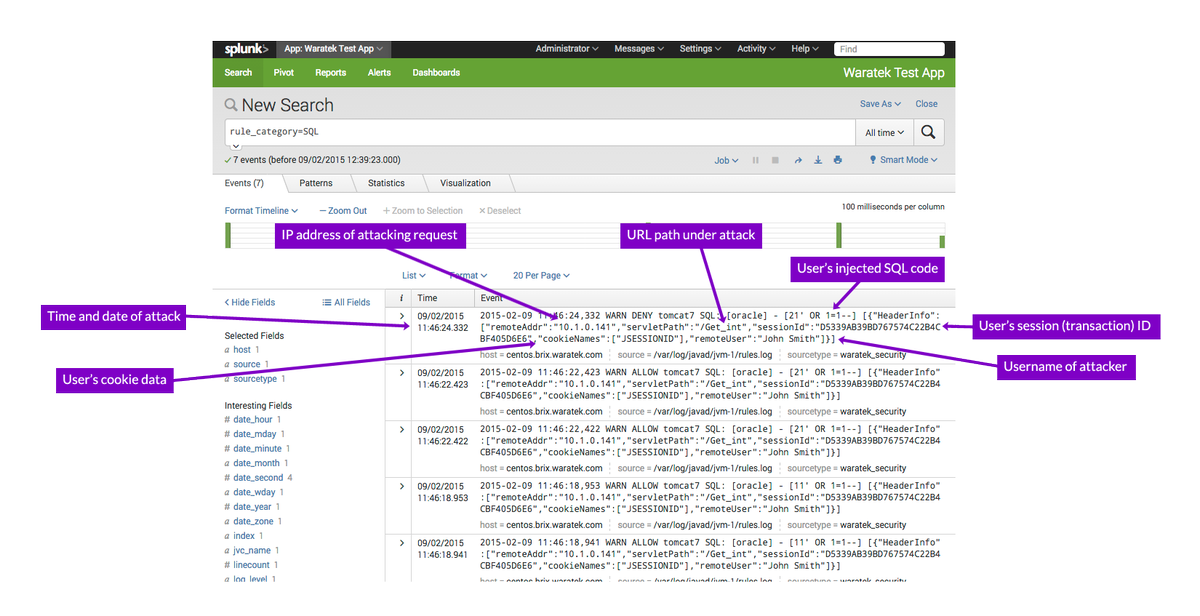Select the date_minute field
The width and height of the screenshot is (1200, 616).
click(259, 449)
